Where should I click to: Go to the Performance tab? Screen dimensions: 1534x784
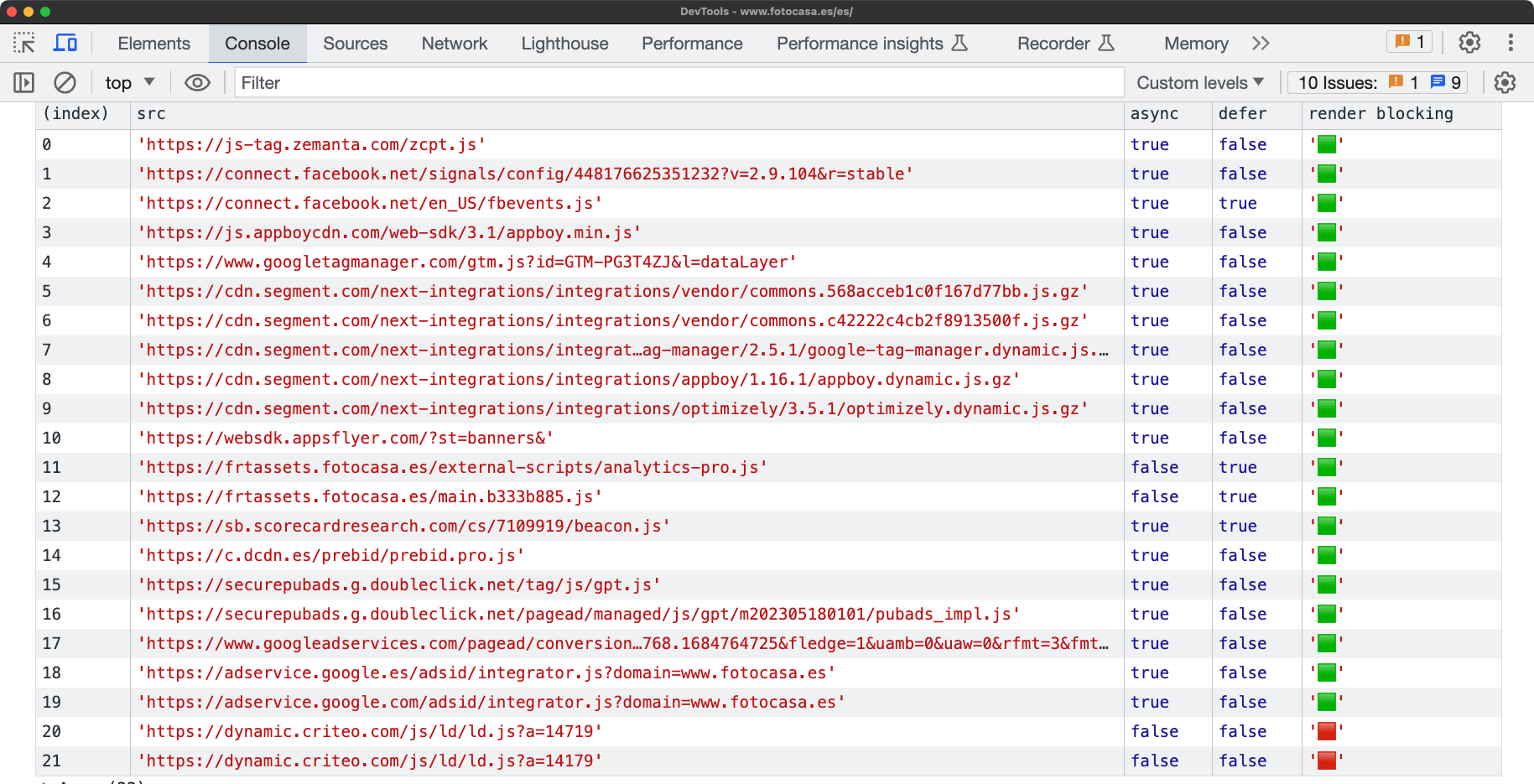(x=692, y=43)
